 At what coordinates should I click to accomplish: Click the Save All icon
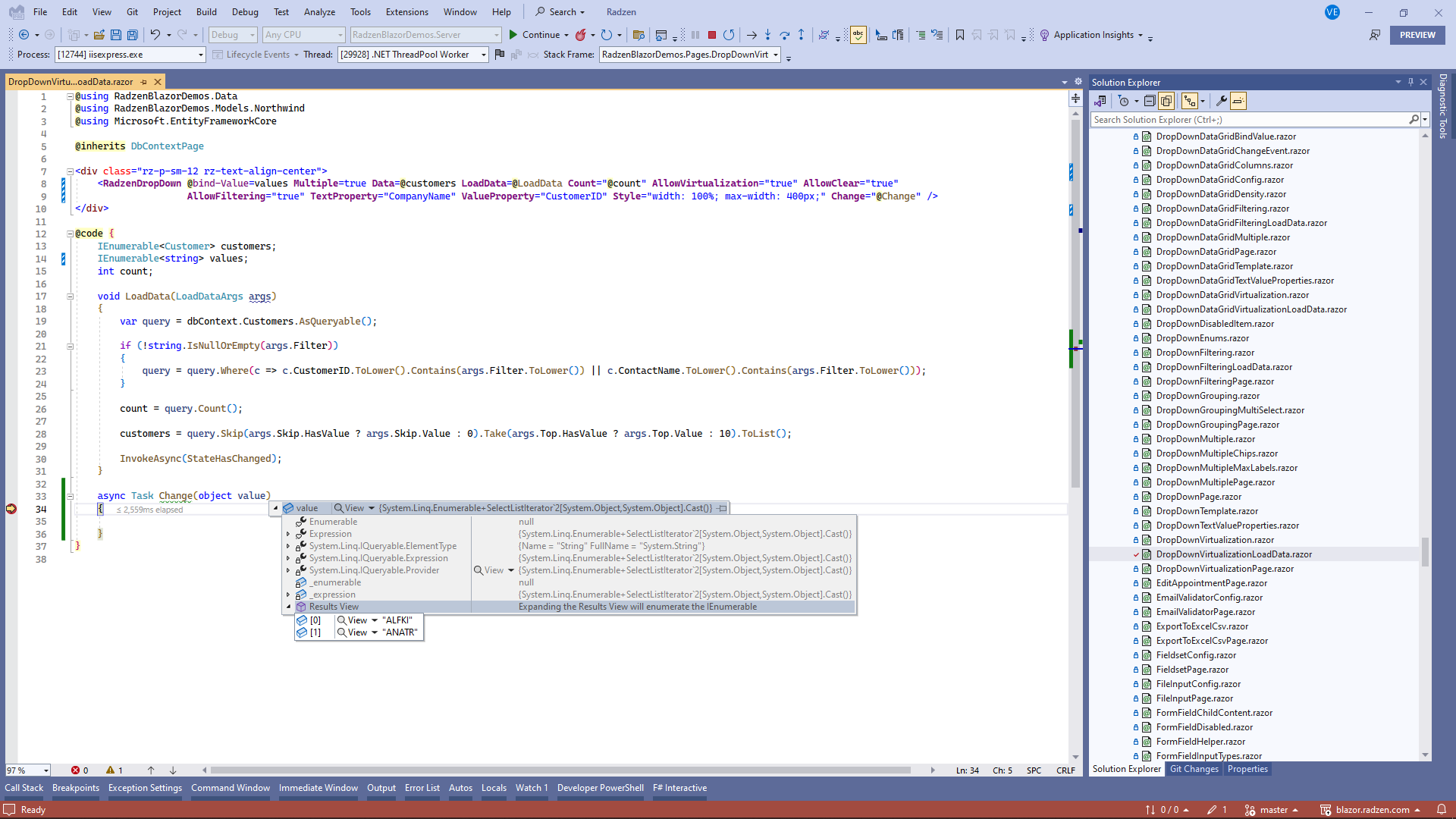pos(133,35)
